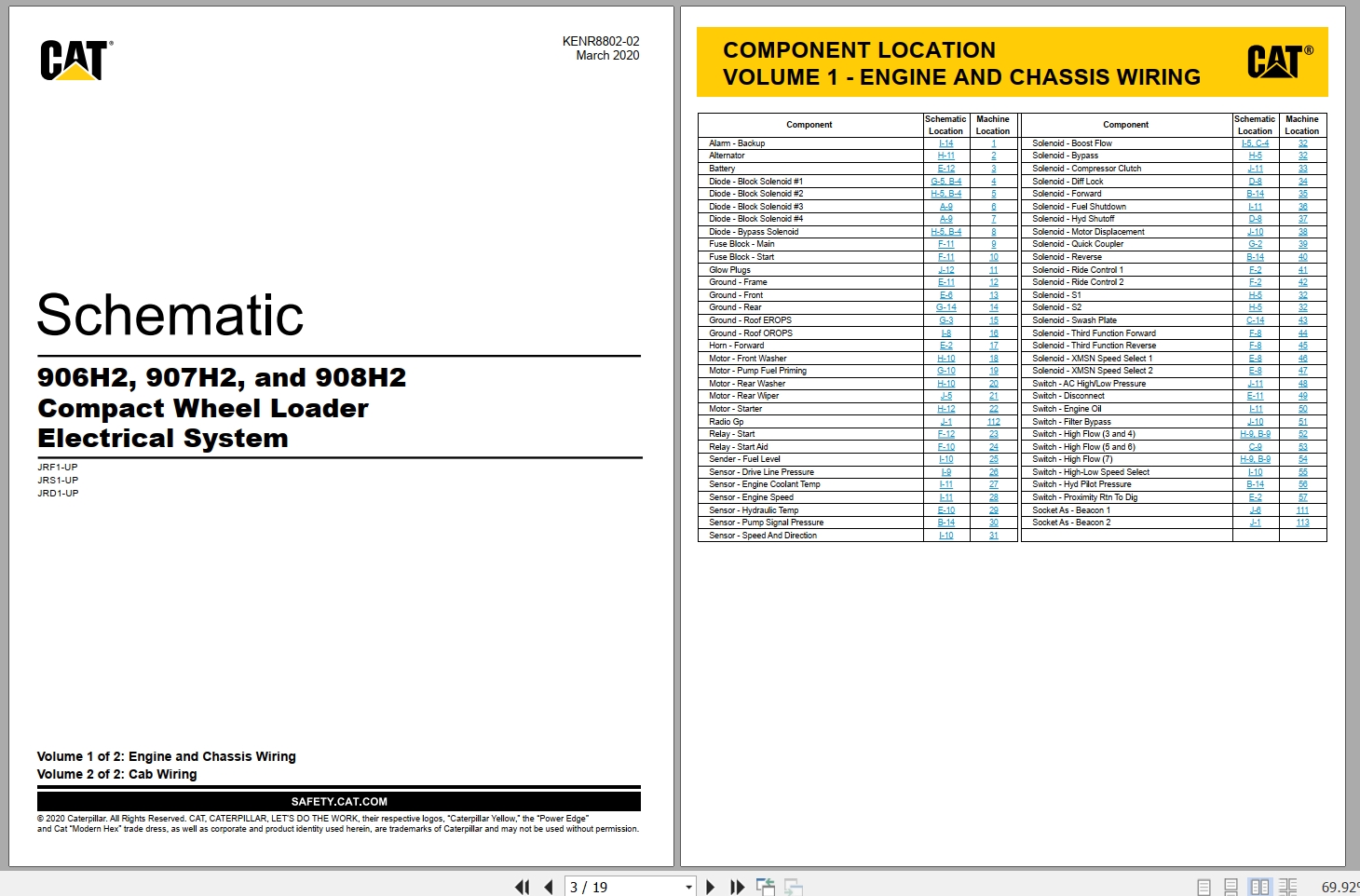Open schematic location I-14 for Alarm - Backup
Viewport: 1360px width, 896px height.
(945, 143)
